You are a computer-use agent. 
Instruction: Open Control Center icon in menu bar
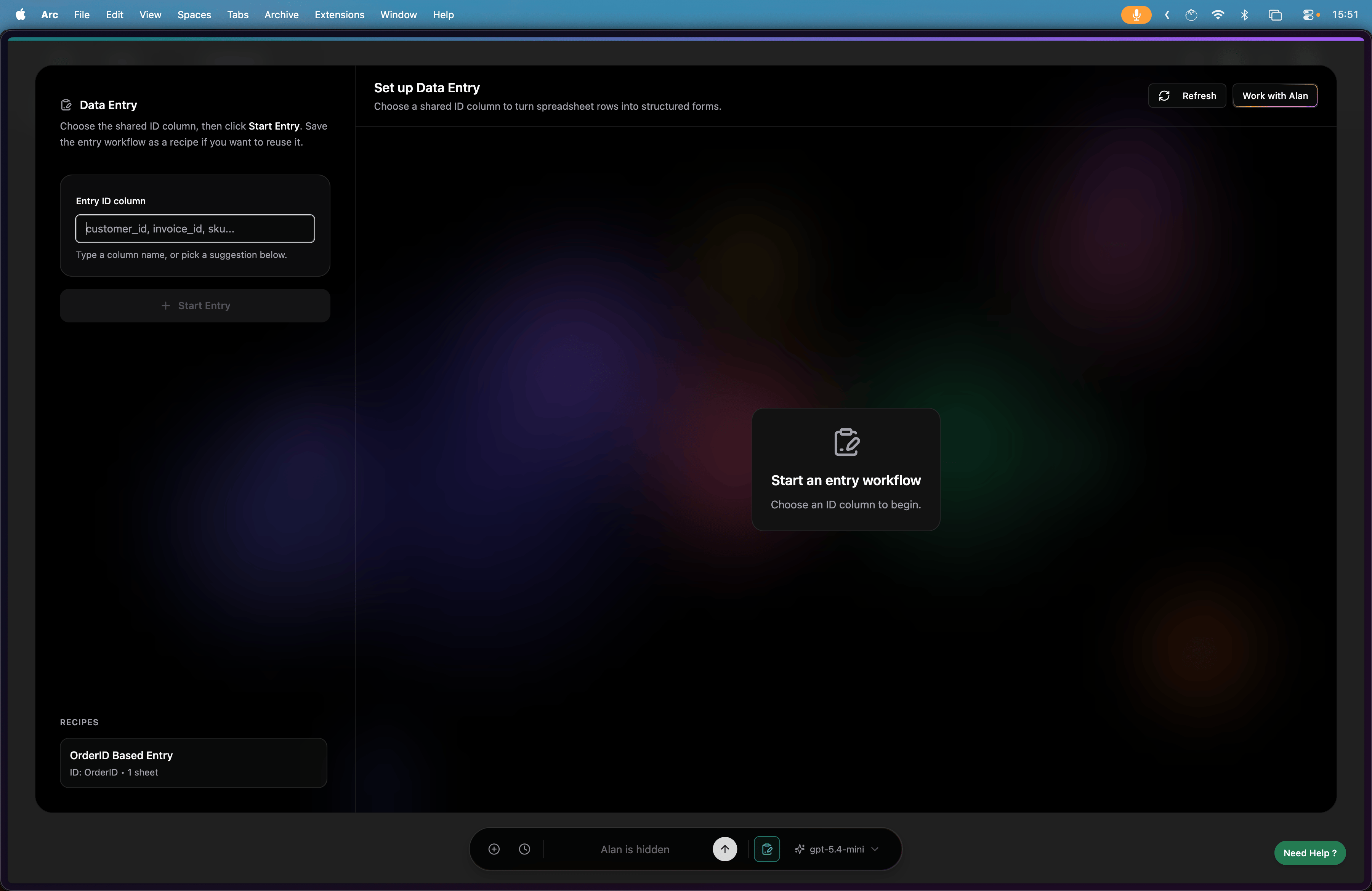coord(1309,14)
